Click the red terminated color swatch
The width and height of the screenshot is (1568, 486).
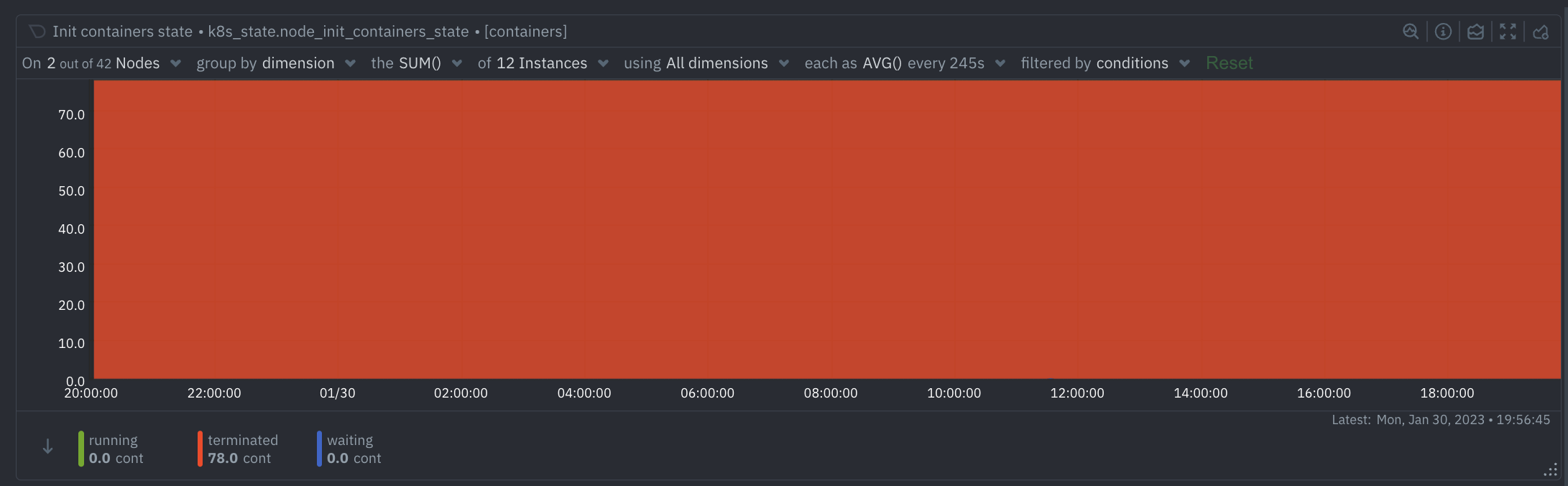pos(200,449)
